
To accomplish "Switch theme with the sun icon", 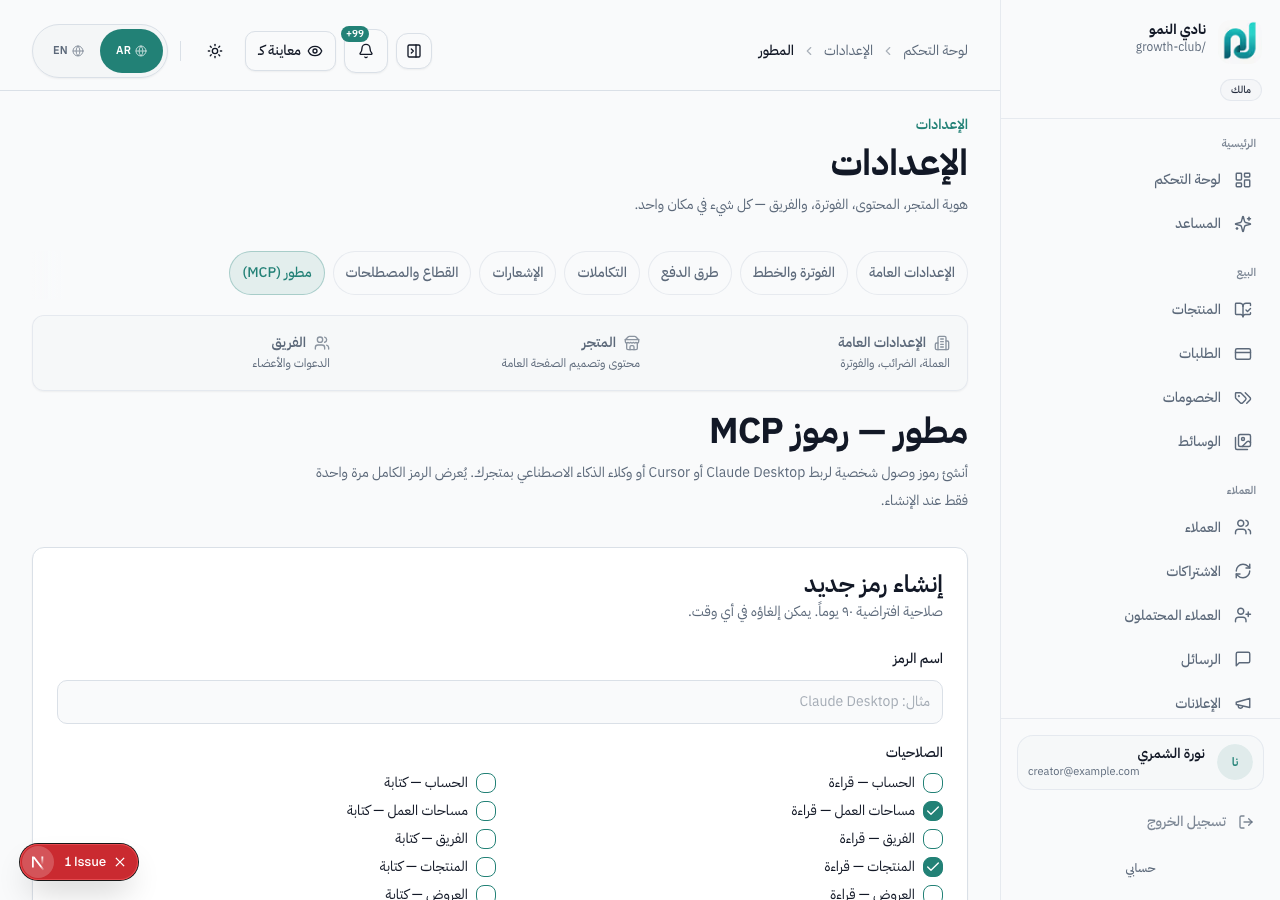I will click(x=215, y=51).
